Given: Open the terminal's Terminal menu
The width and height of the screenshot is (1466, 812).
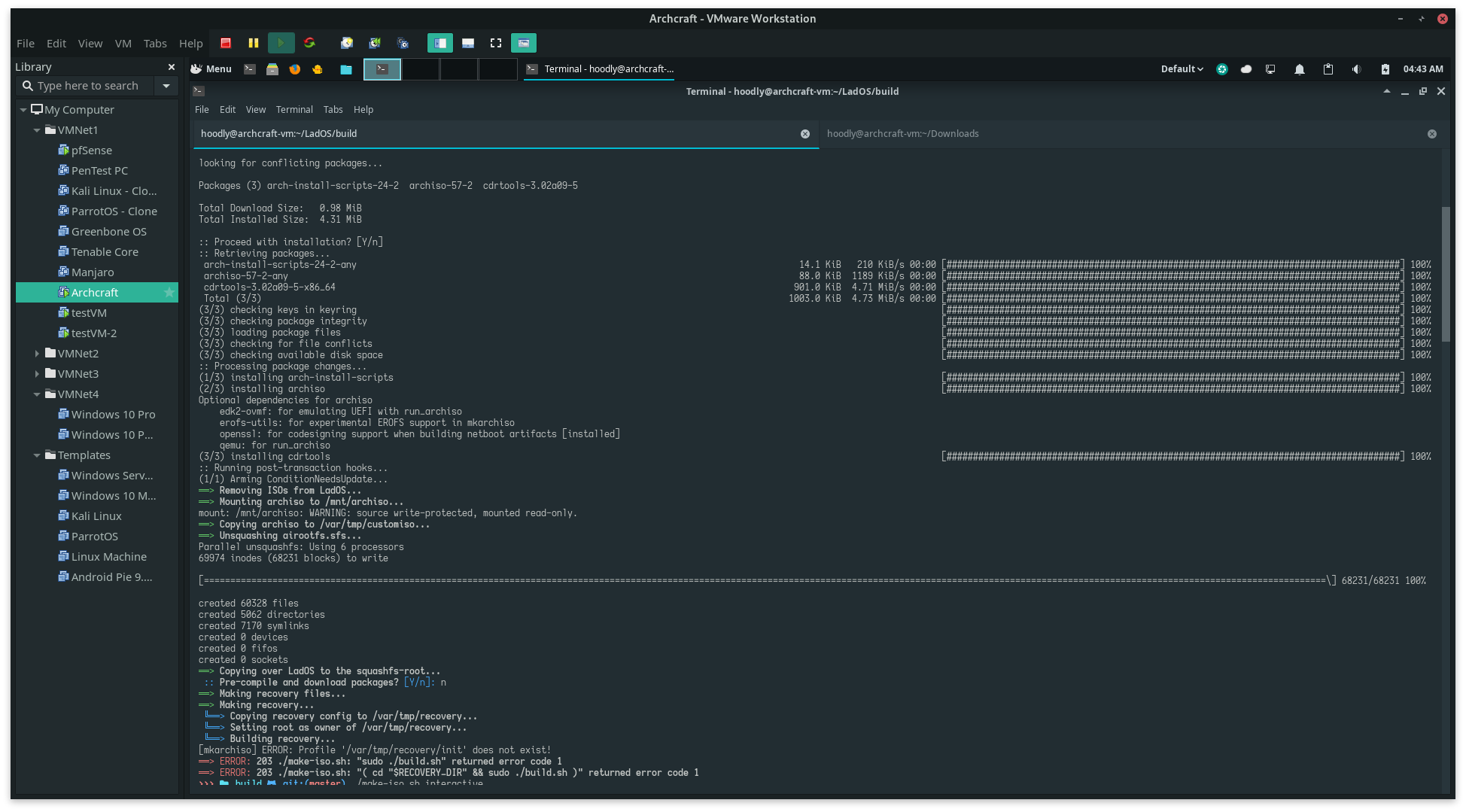Looking at the screenshot, I should point(294,109).
